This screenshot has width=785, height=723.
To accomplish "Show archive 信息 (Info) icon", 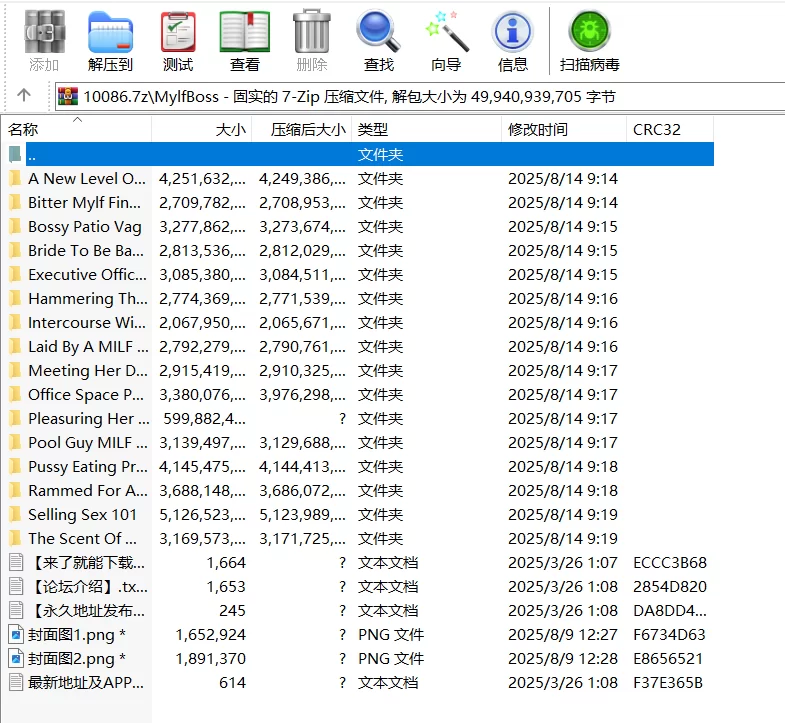I will tap(512, 32).
